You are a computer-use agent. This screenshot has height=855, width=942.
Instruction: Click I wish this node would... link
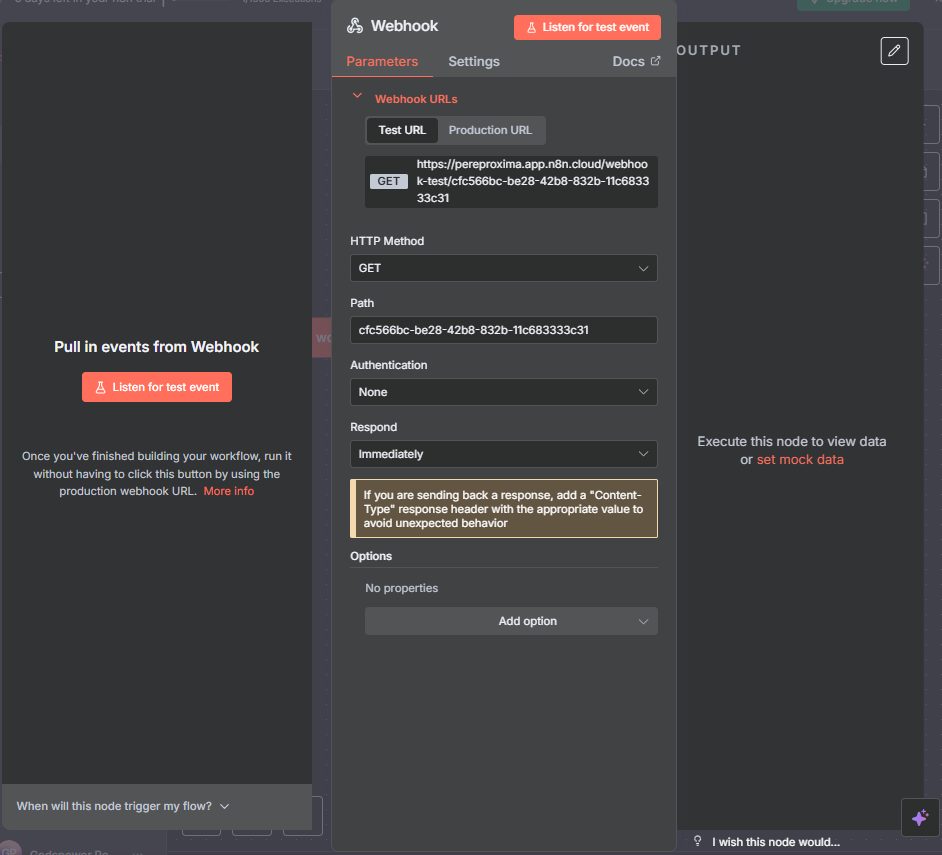click(x=776, y=842)
